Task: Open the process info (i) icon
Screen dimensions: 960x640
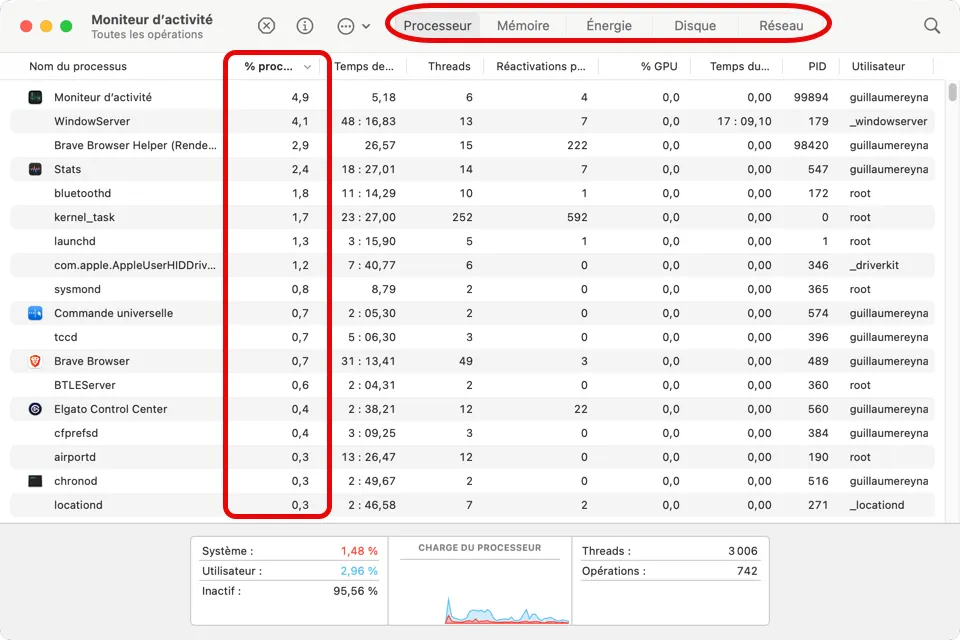Action: coord(305,26)
